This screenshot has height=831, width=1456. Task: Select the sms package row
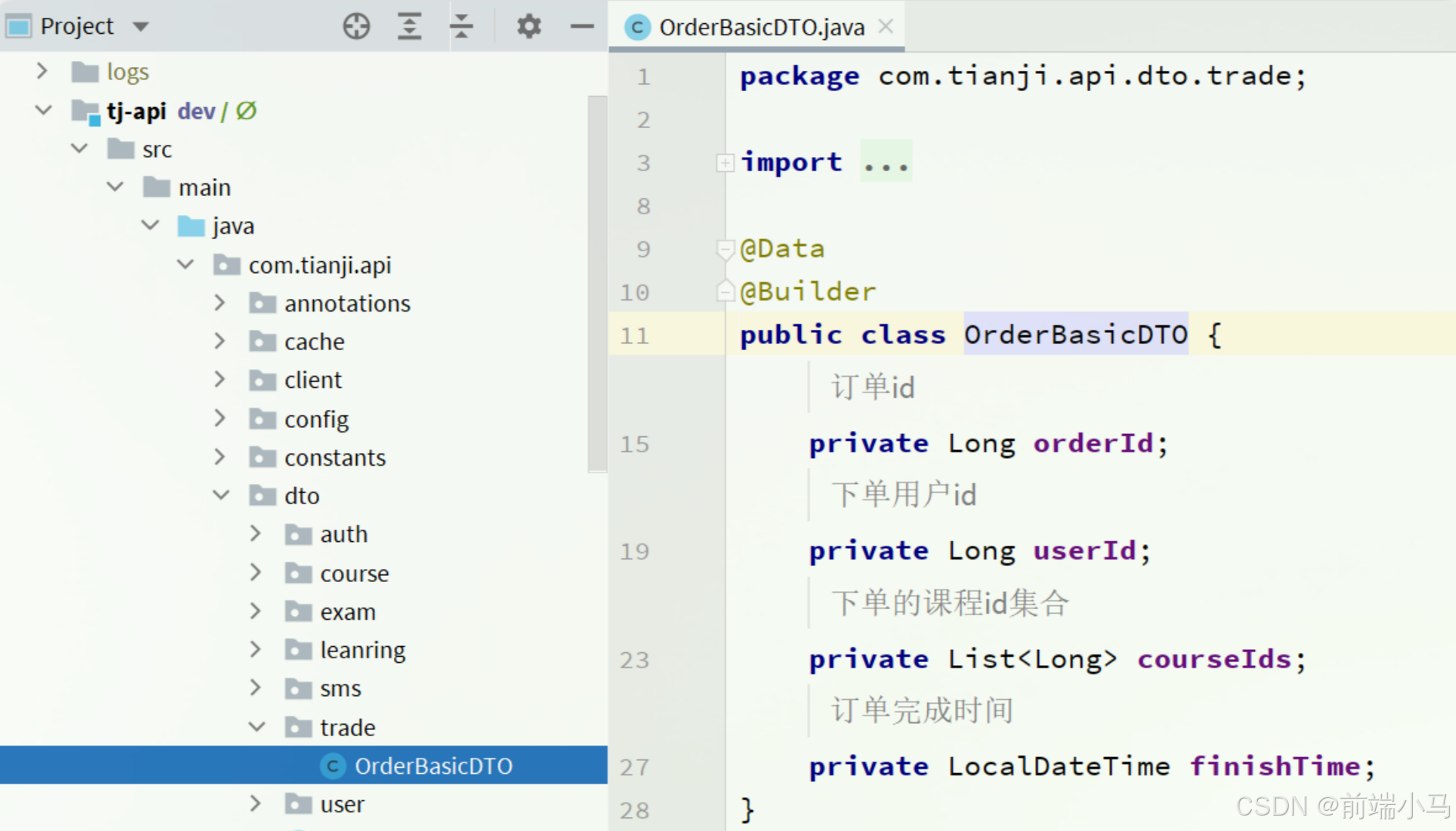(x=304, y=688)
